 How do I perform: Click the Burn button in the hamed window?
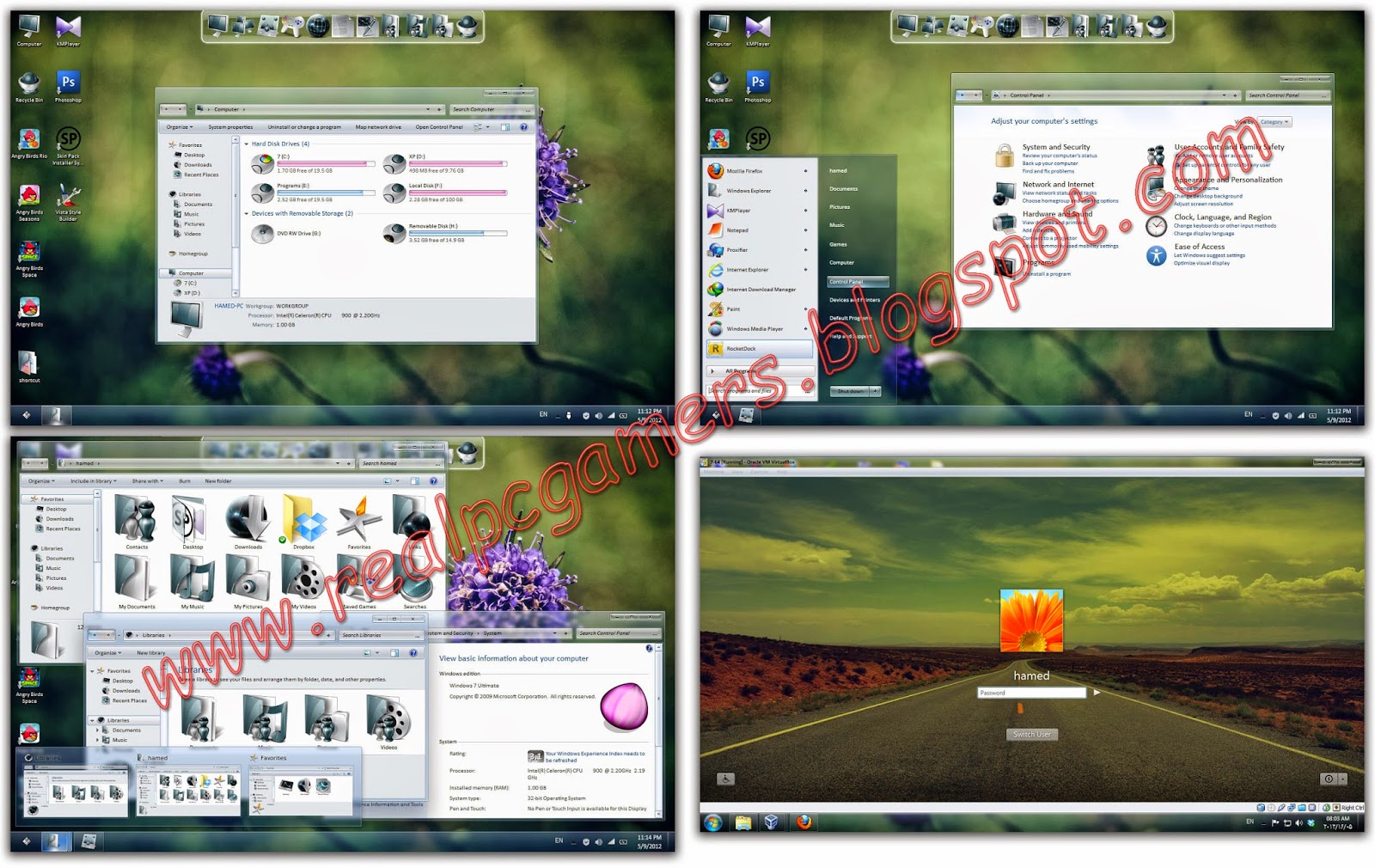[185, 481]
